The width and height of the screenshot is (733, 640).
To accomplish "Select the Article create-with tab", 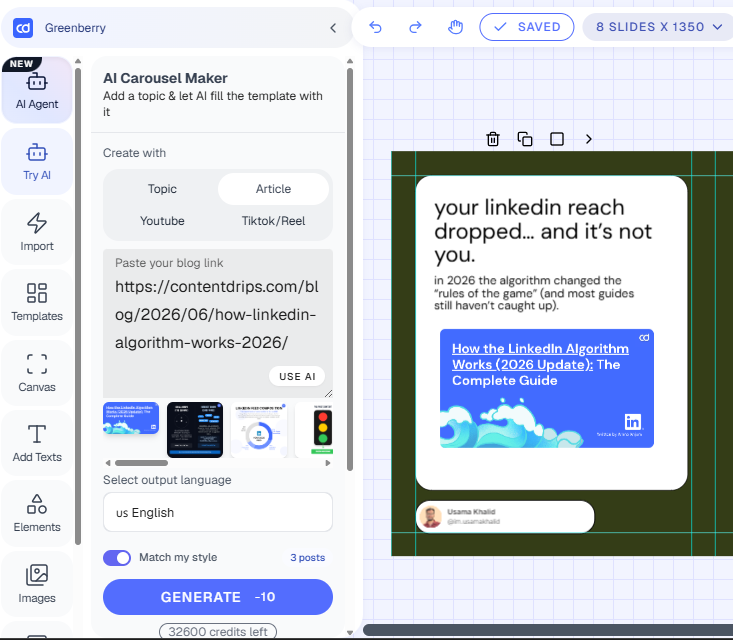I will click(x=273, y=189).
